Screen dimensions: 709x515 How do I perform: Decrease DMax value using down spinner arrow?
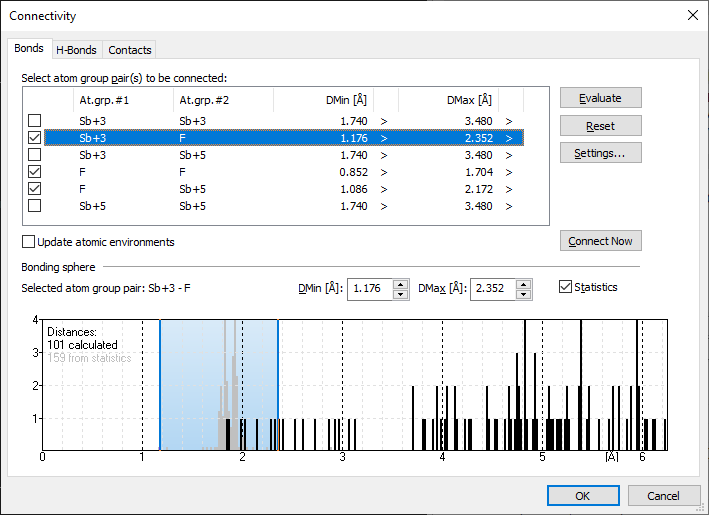pos(524,294)
